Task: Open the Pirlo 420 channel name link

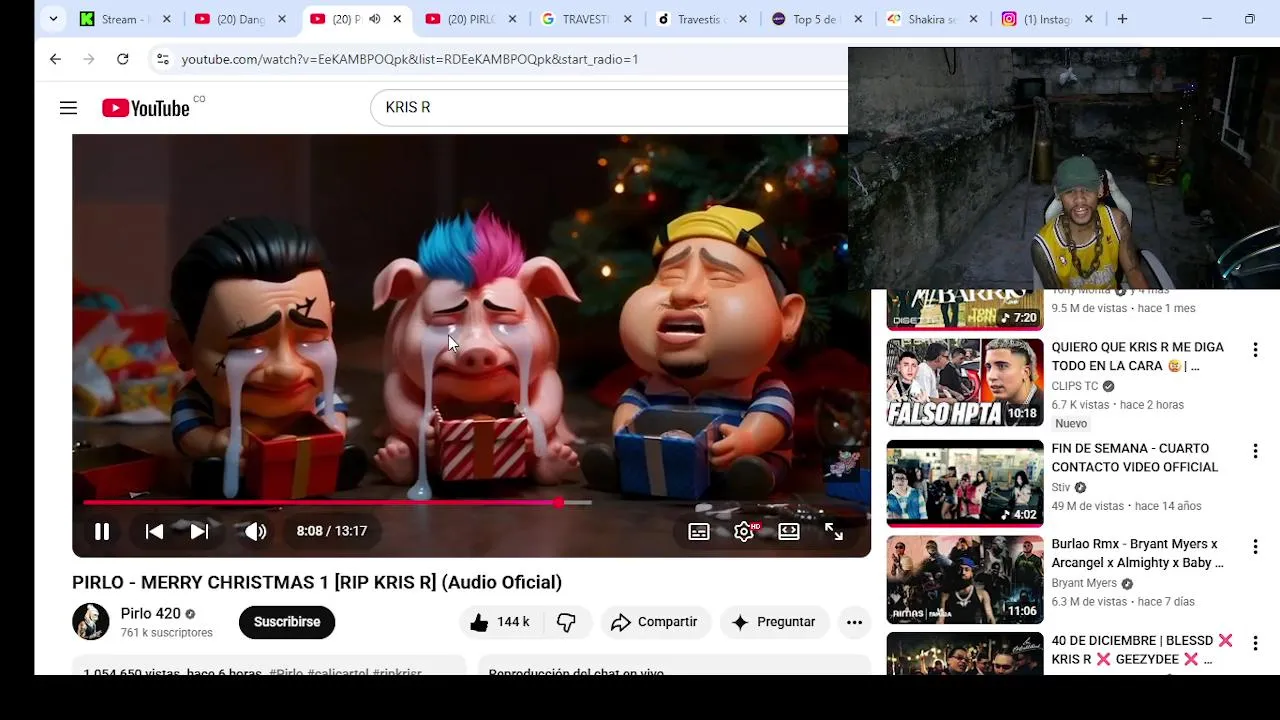Action: [151, 614]
